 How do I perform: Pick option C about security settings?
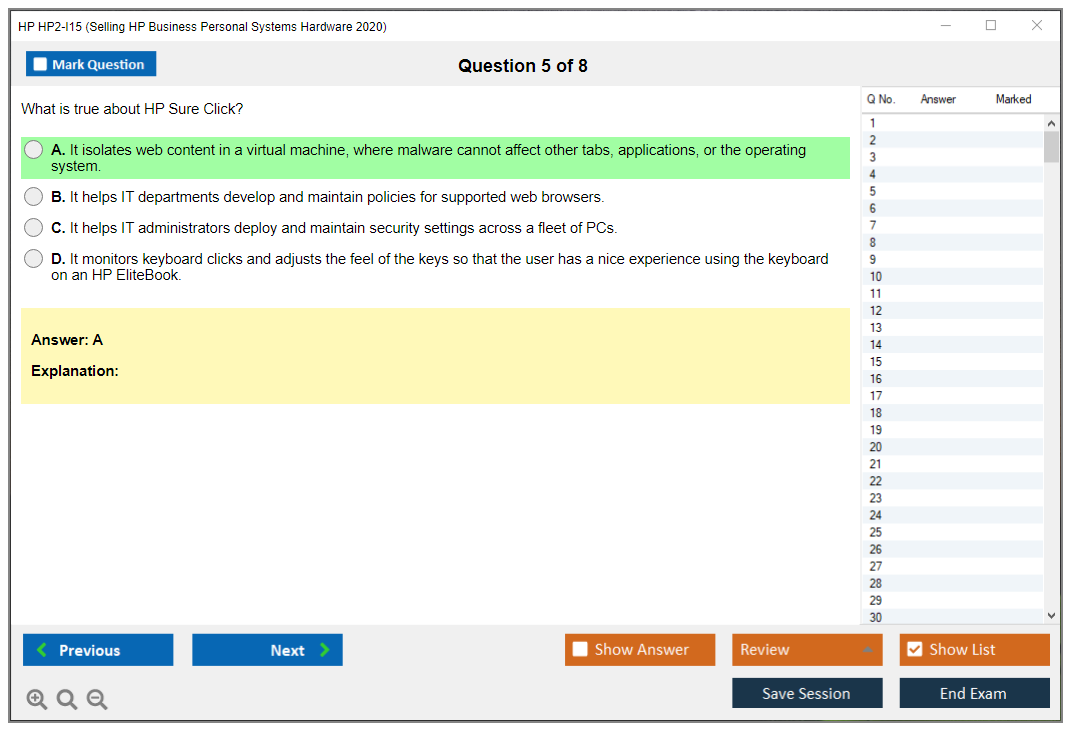click(x=34, y=228)
